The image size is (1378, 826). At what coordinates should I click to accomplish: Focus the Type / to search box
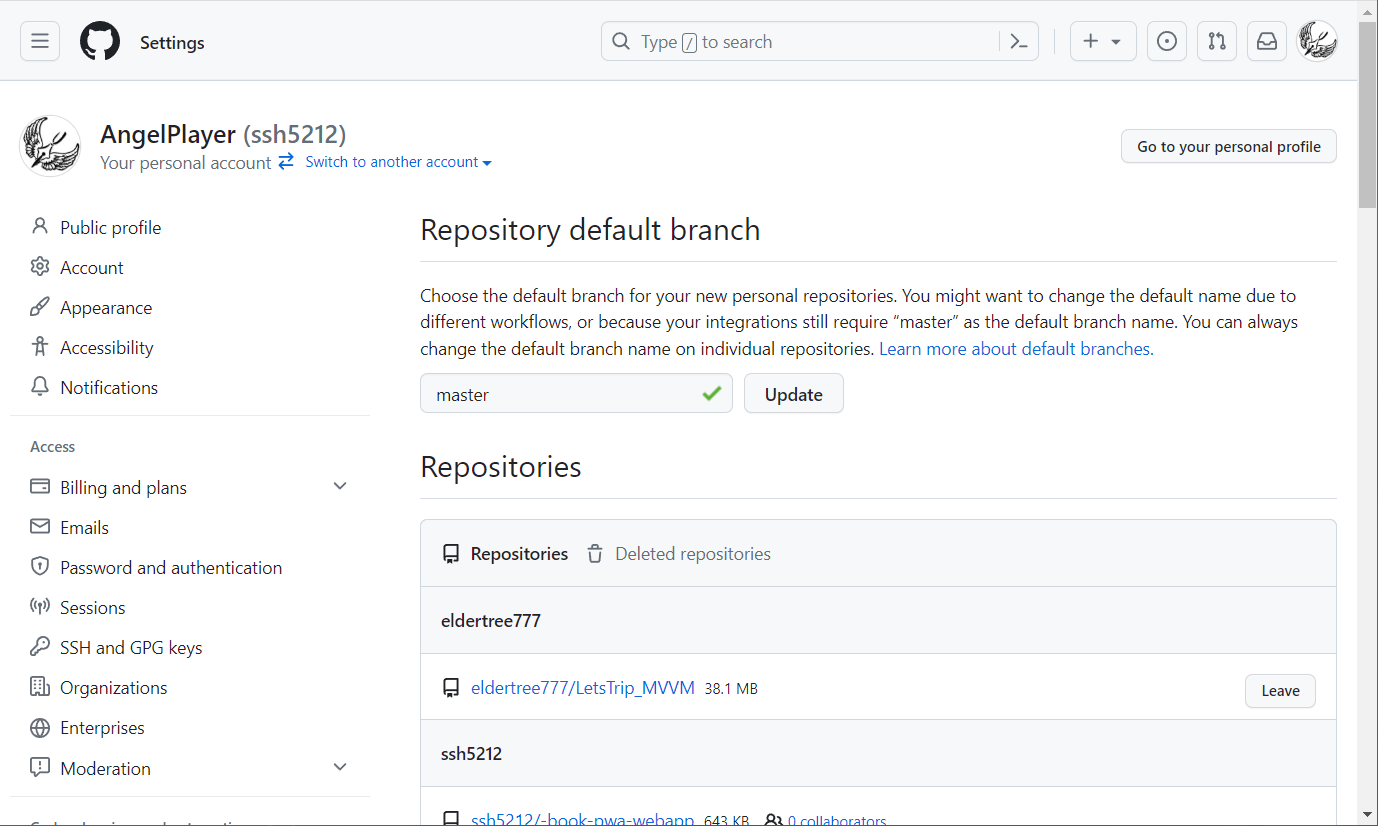pyautogui.click(x=820, y=42)
